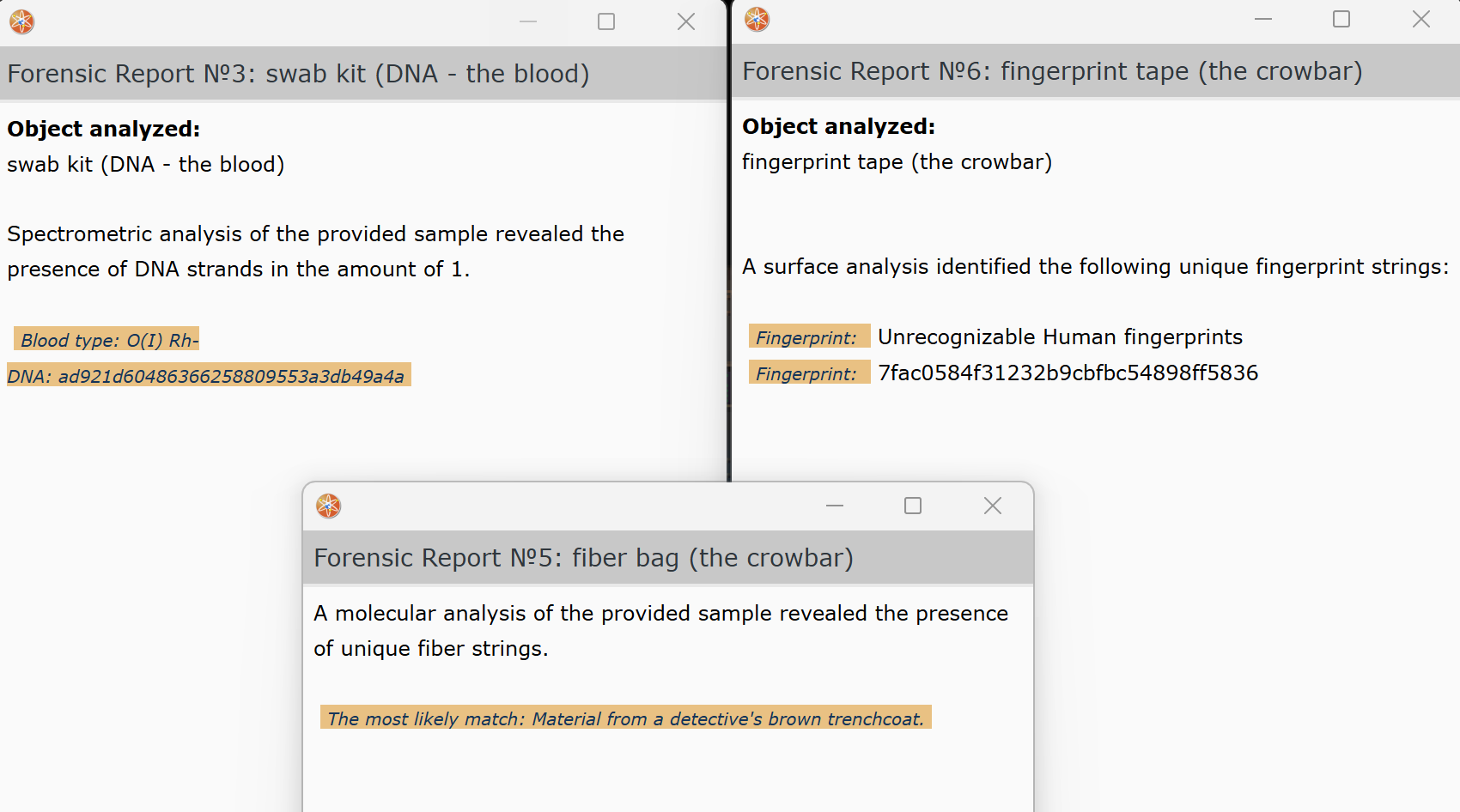Click the app icon in Forensic Report №6 window
The height and width of the screenshot is (812, 1460).
tap(757, 19)
